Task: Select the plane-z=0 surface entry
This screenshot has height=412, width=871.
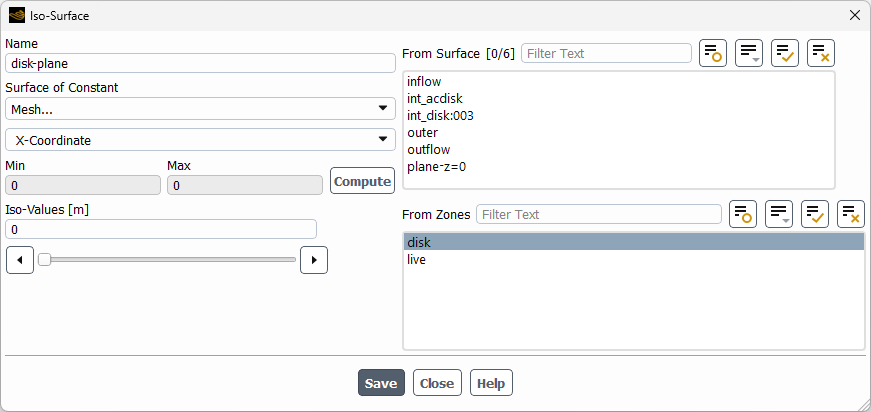Action: pos(437,166)
